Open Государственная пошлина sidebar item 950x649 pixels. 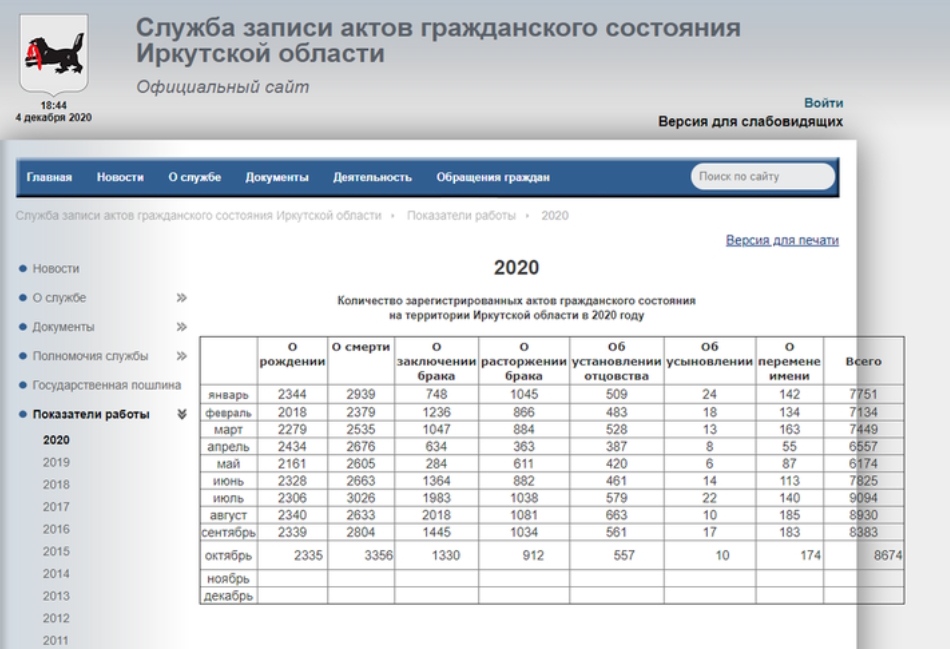[107, 385]
